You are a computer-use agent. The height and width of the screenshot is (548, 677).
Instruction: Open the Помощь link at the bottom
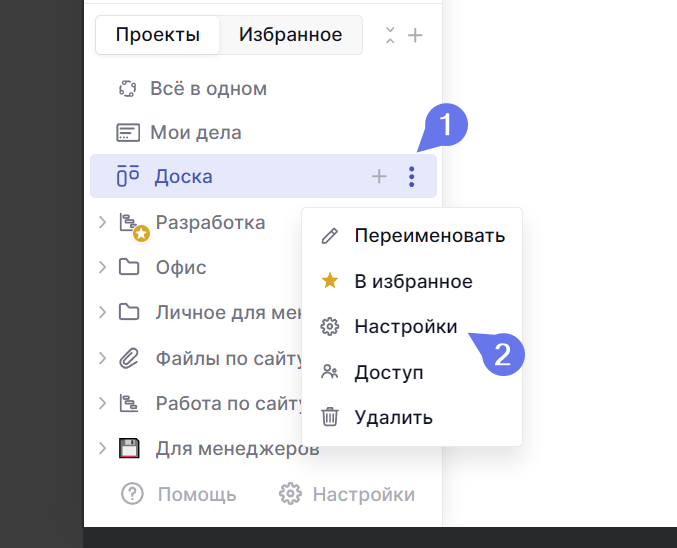pos(179,494)
